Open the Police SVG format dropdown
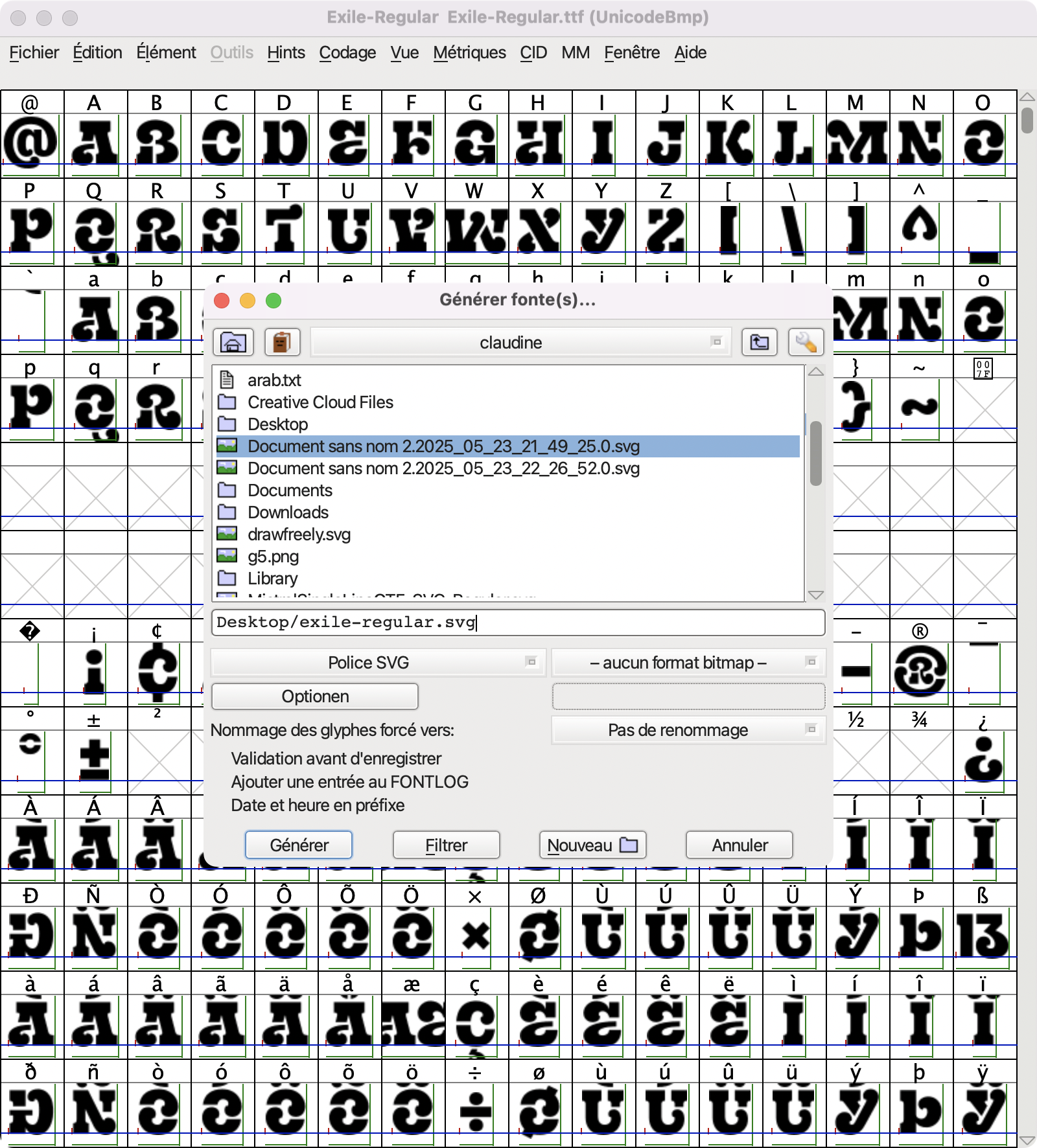Viewport: 1037px width, 1148px height. click(379, 662)
